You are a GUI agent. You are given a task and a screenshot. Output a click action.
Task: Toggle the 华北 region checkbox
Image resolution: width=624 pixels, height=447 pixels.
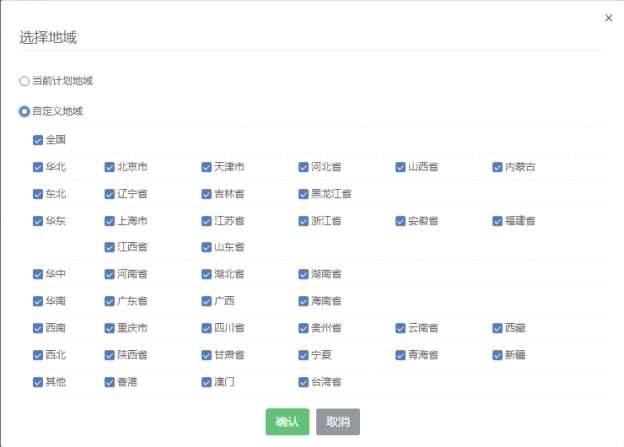[x=38, y=167]
